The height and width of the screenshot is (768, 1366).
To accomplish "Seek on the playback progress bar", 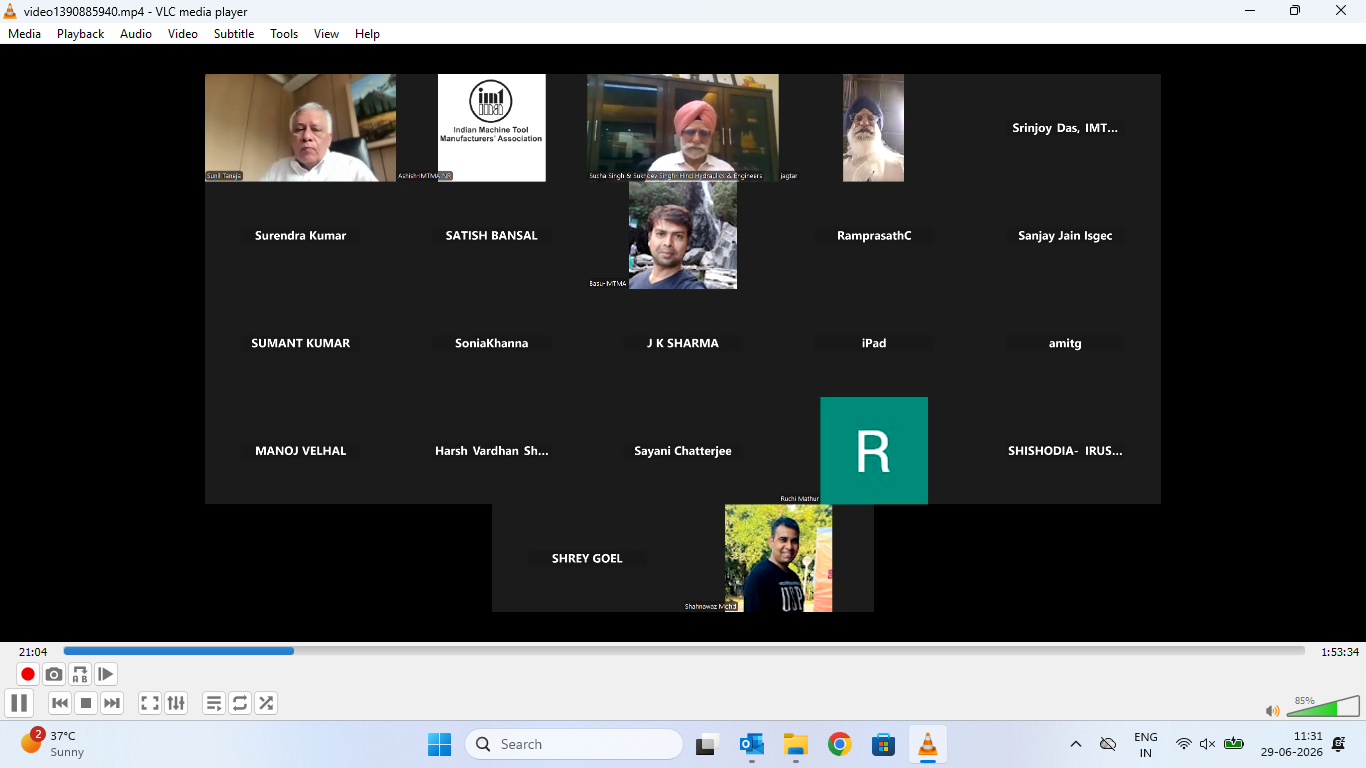I will click(x=684, y=651).
